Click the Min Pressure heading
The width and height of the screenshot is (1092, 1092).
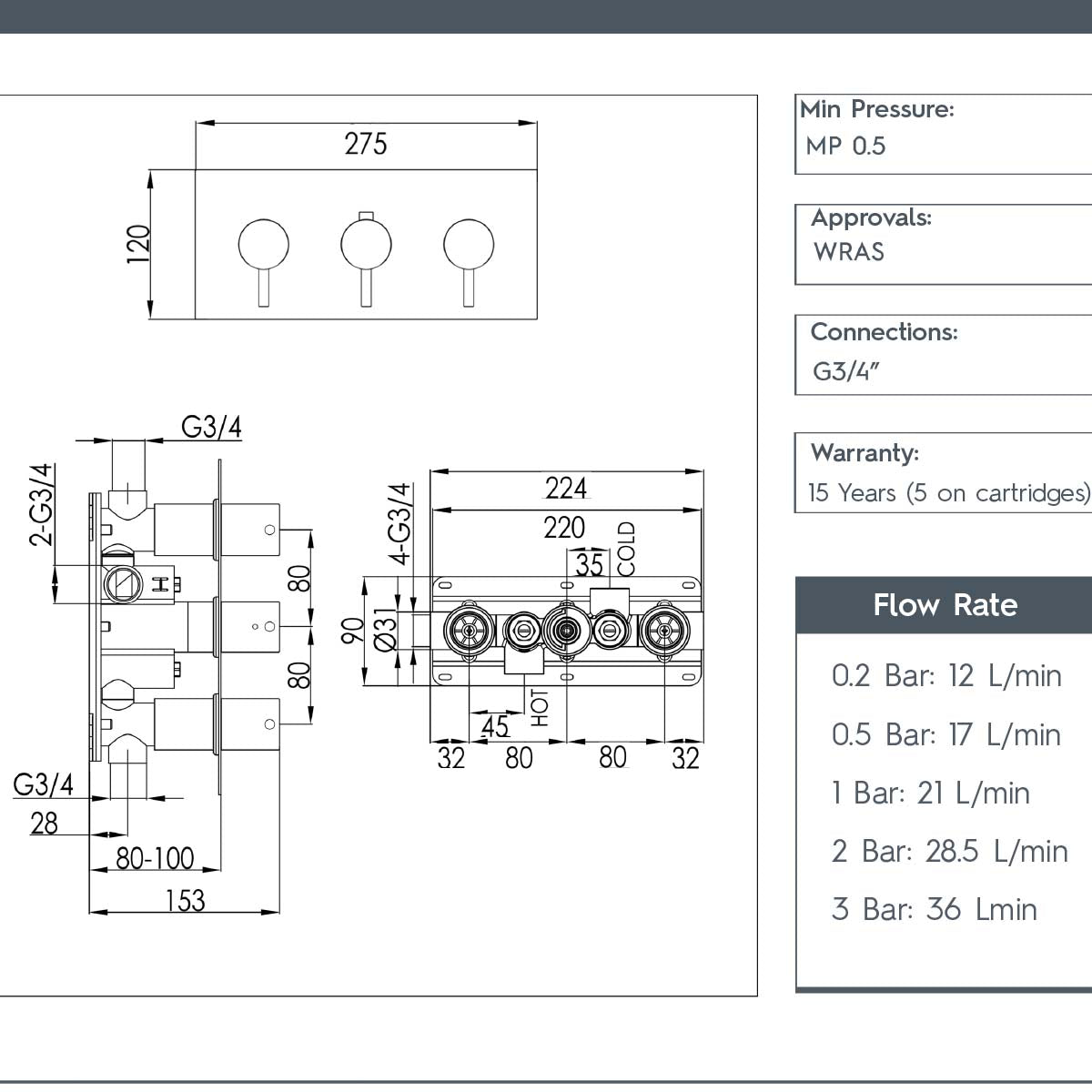pyautogui.click(x=877, y=109)
